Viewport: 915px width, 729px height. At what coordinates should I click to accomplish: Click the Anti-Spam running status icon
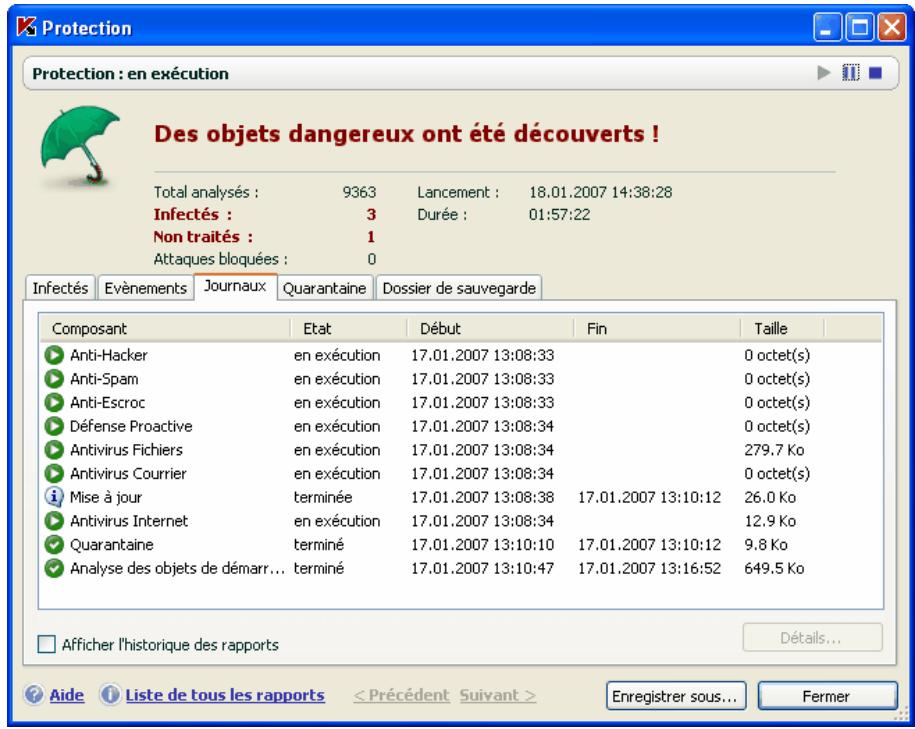click(x=54, y=379)
